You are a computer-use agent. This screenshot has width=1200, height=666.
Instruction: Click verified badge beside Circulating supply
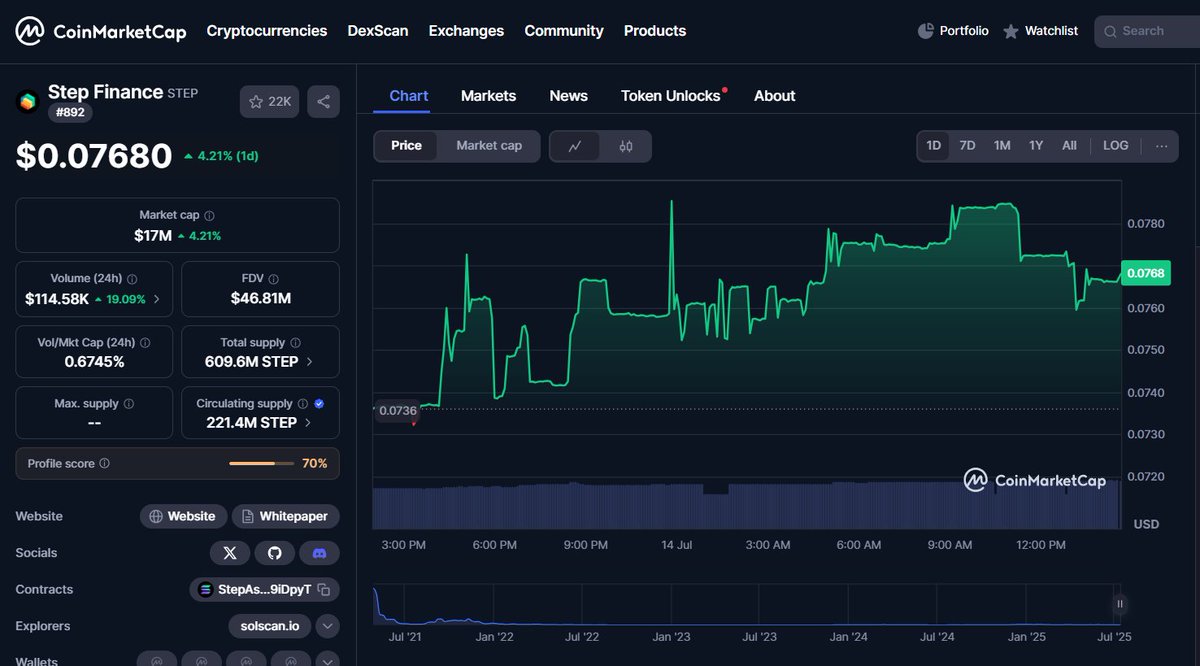pos(319,404)
